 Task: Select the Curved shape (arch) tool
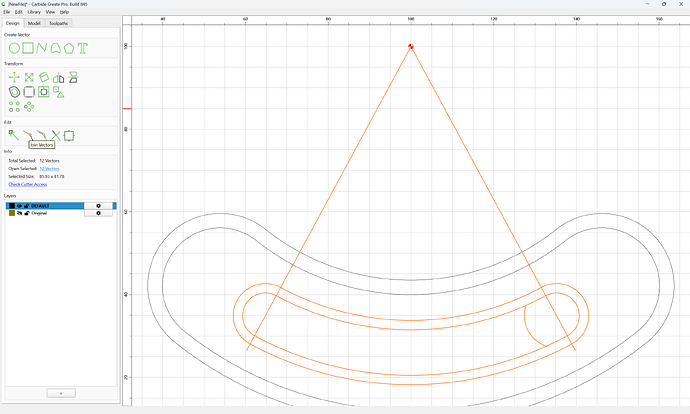55,48
